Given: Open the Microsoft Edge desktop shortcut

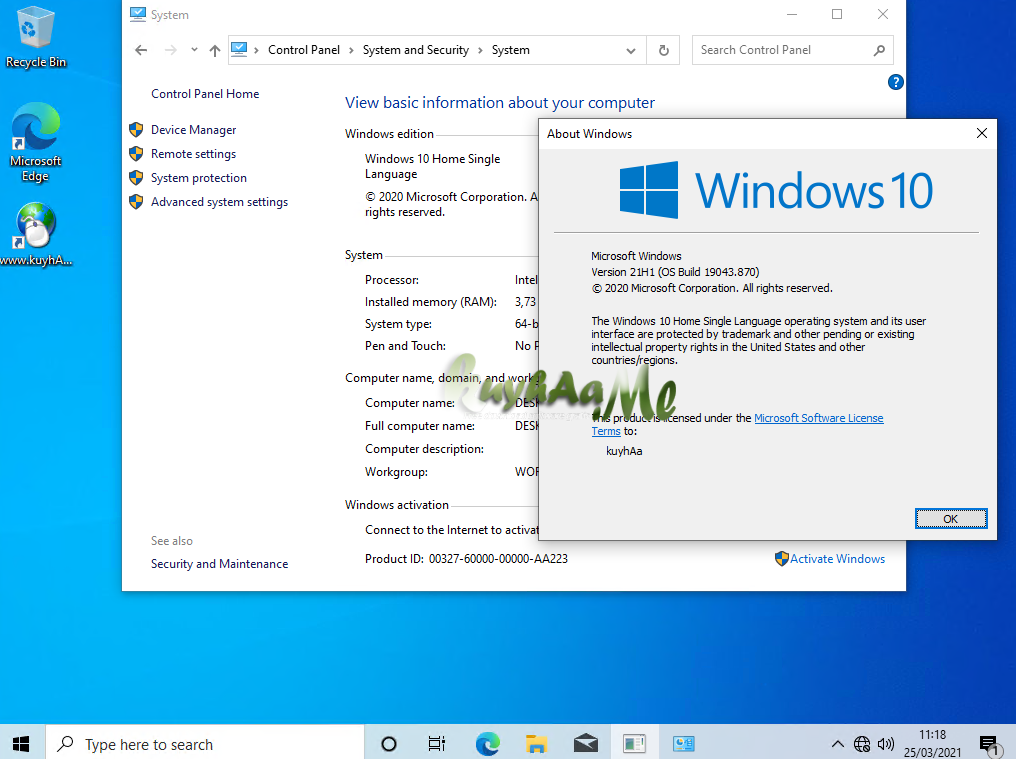Looking at the screenshot, I should [x=35, y=143].
